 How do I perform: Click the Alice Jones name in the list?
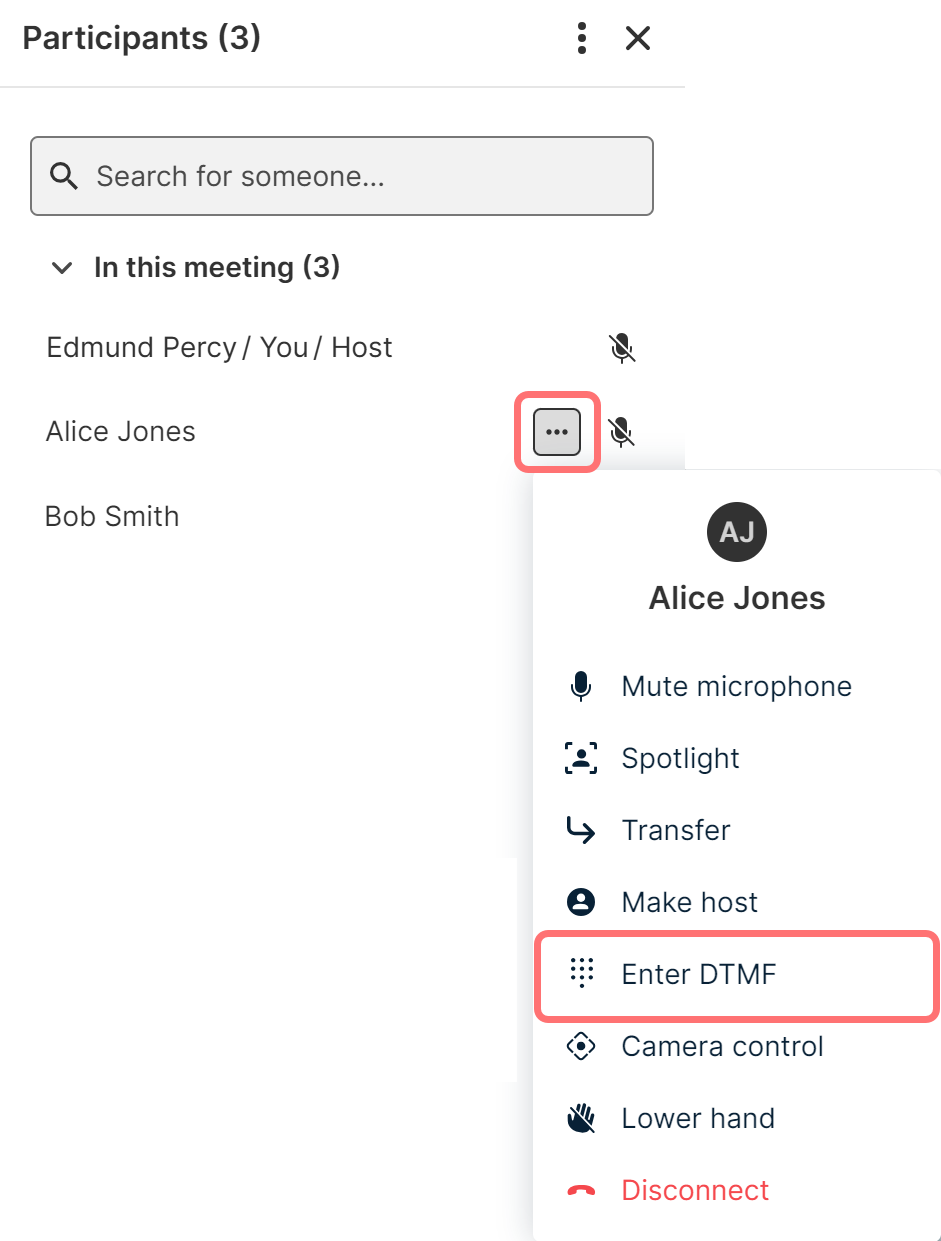(x=121, y=432)
